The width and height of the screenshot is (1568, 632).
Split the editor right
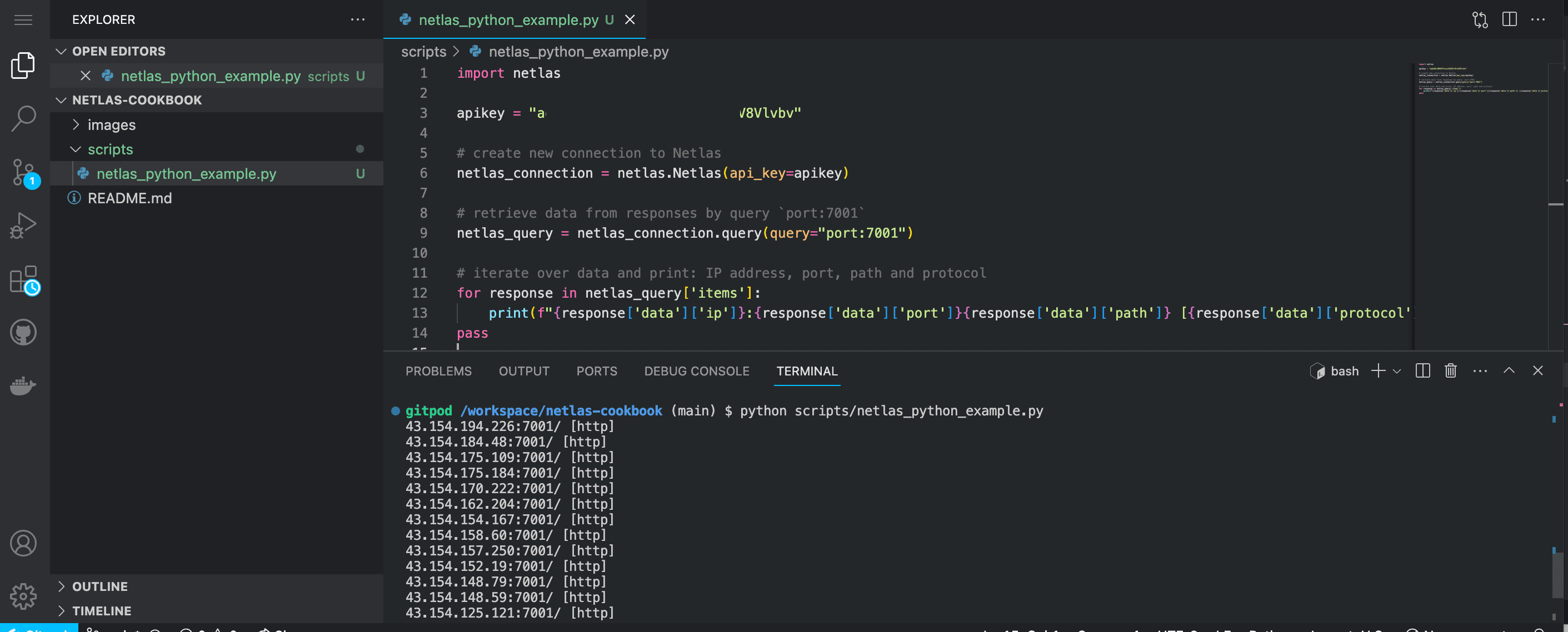pyautogui.click(x=1509, y=19)
